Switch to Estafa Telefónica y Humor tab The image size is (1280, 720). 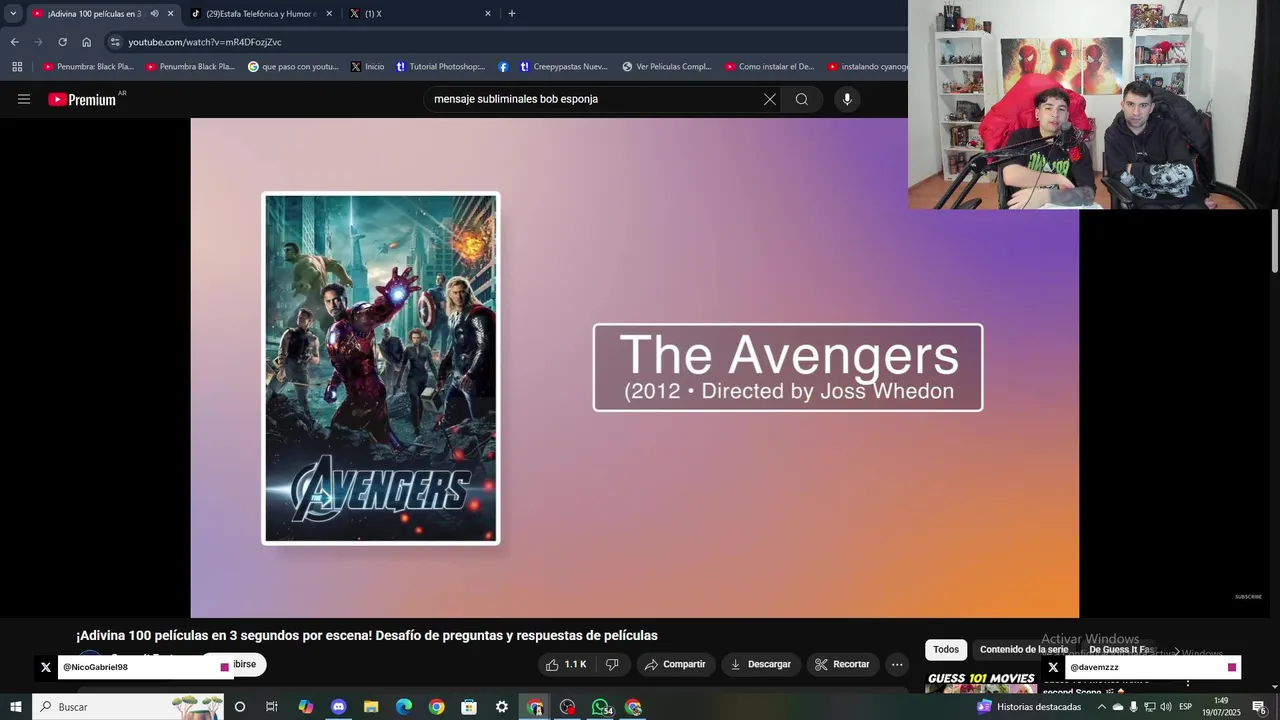[x=260, y=14]
